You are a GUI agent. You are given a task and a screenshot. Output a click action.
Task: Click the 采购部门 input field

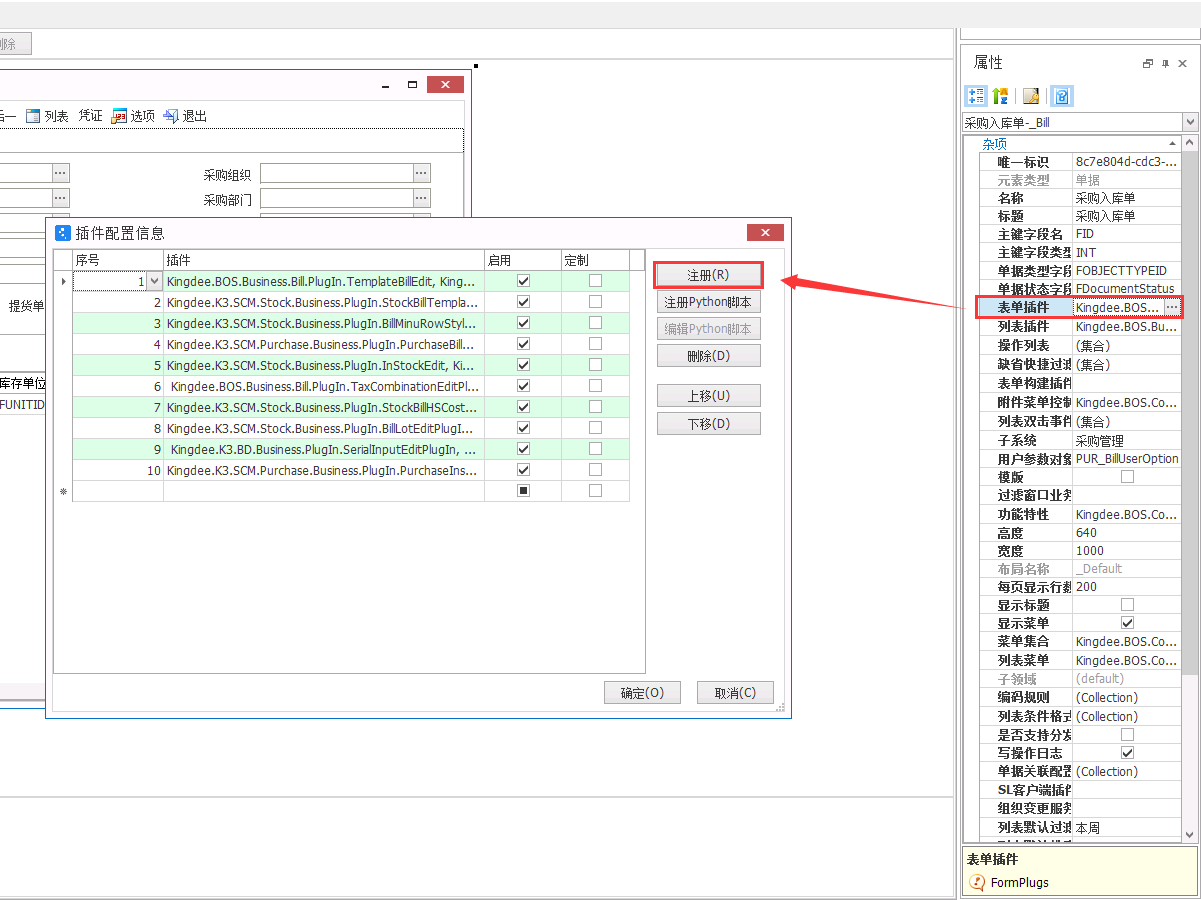pos(337,198)
